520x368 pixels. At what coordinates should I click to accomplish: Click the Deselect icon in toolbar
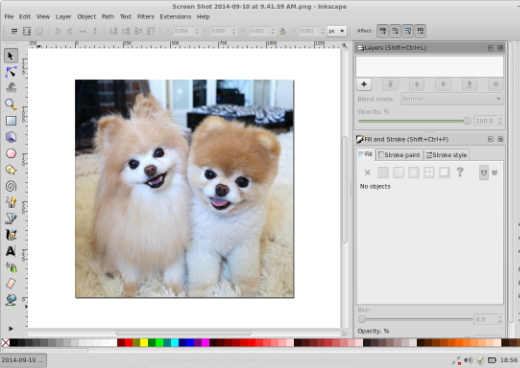(39, 31)
